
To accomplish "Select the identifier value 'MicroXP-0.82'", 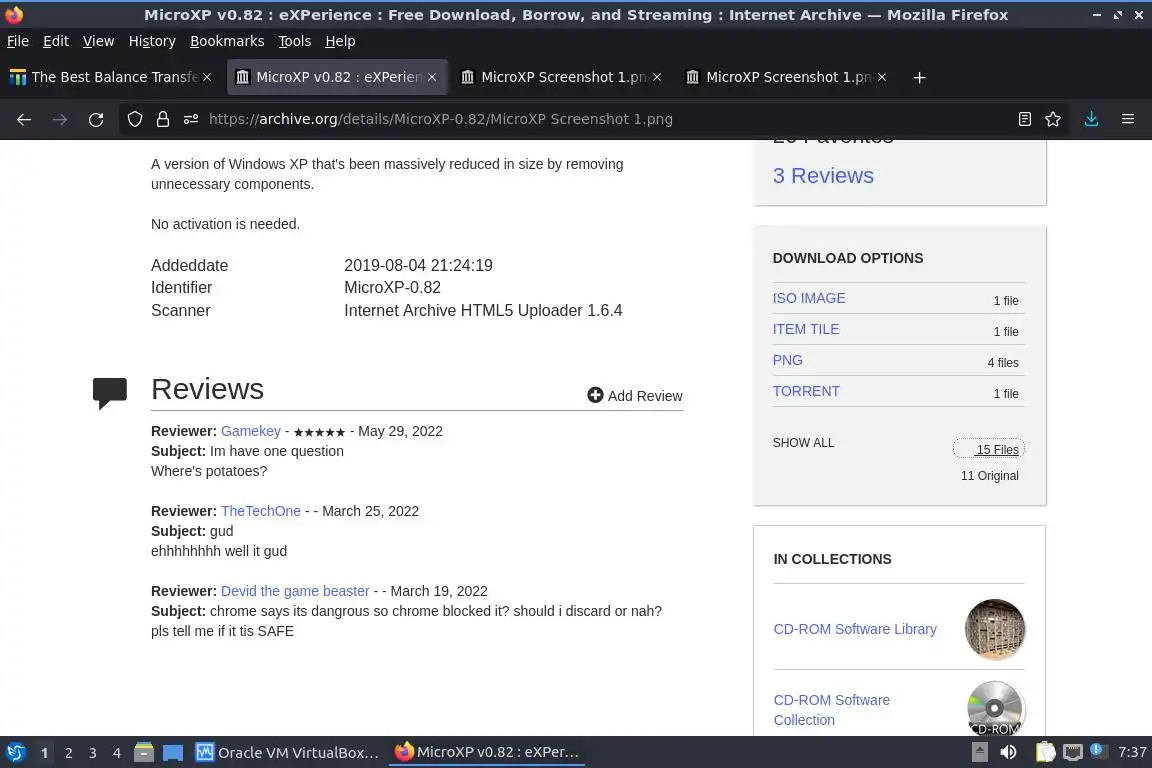I will pos(392,287).
